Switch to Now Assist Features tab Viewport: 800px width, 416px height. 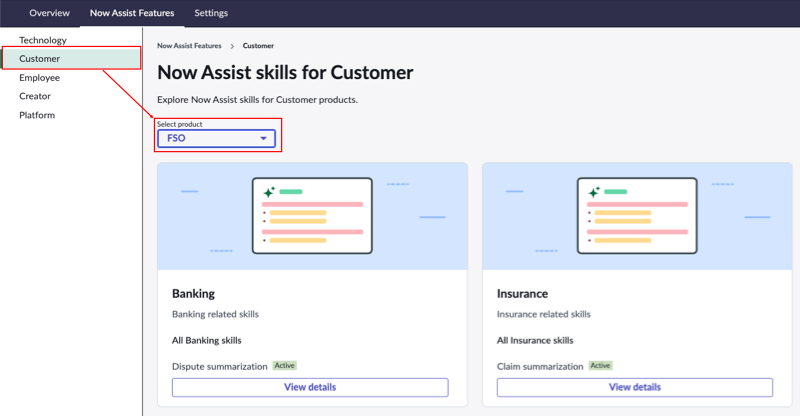[x=132, y=13]
